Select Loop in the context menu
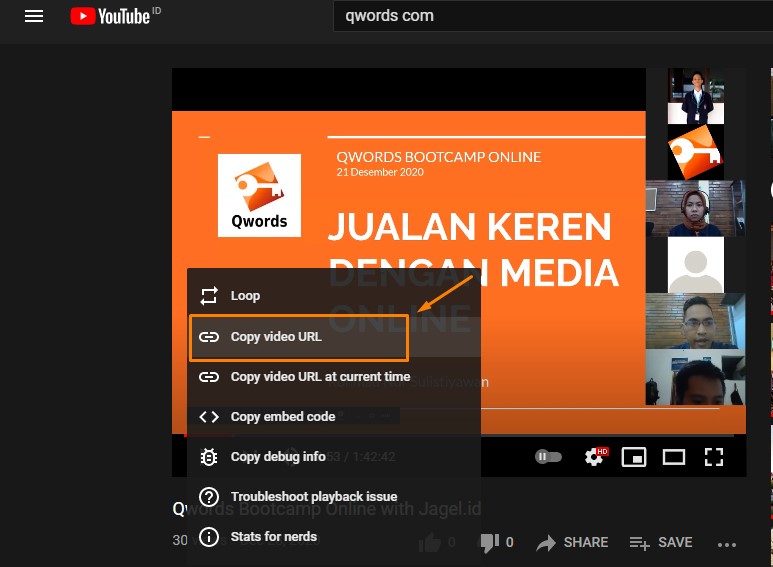 334,295
